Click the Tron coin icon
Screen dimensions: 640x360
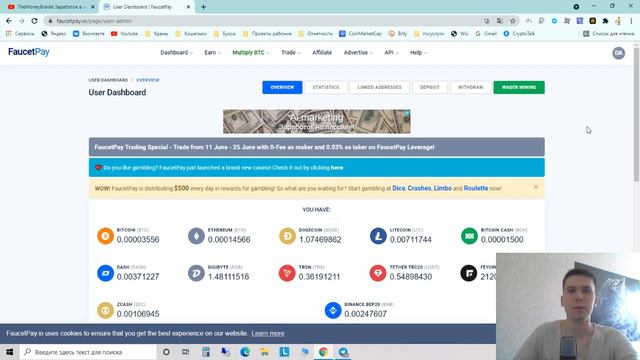pos(287,273)
